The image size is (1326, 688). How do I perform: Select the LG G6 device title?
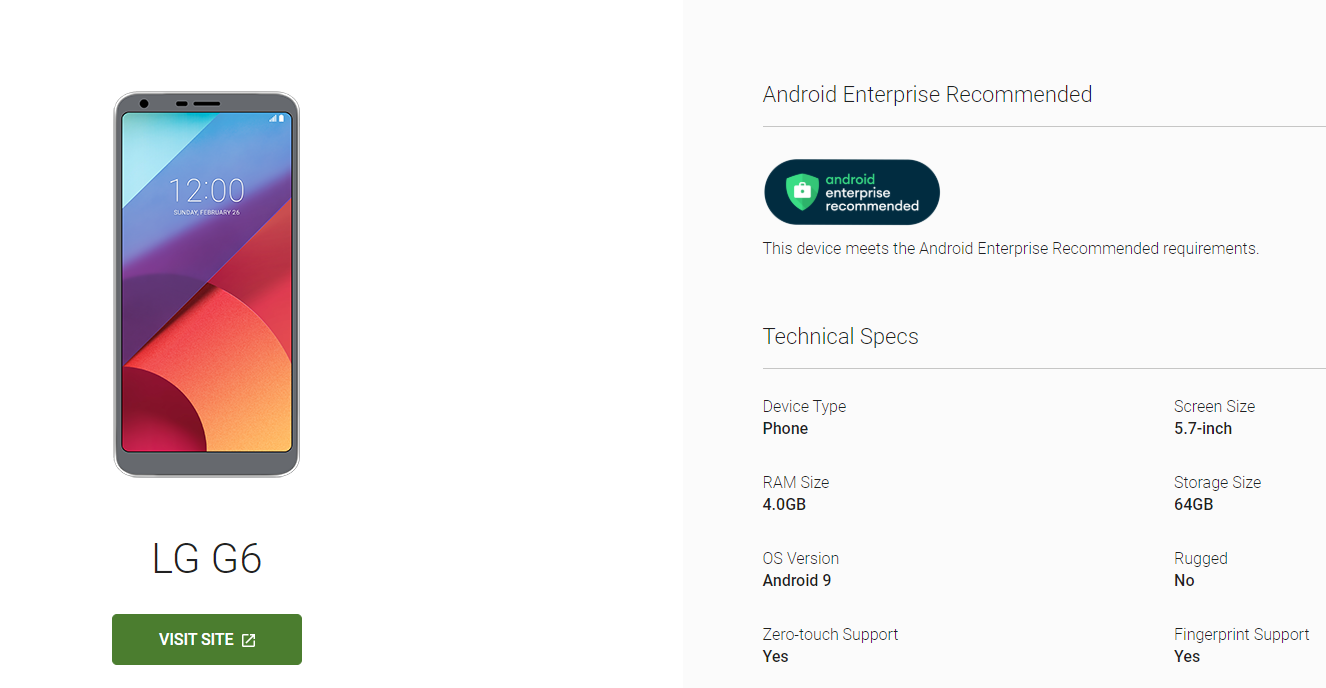click(207, 558)
